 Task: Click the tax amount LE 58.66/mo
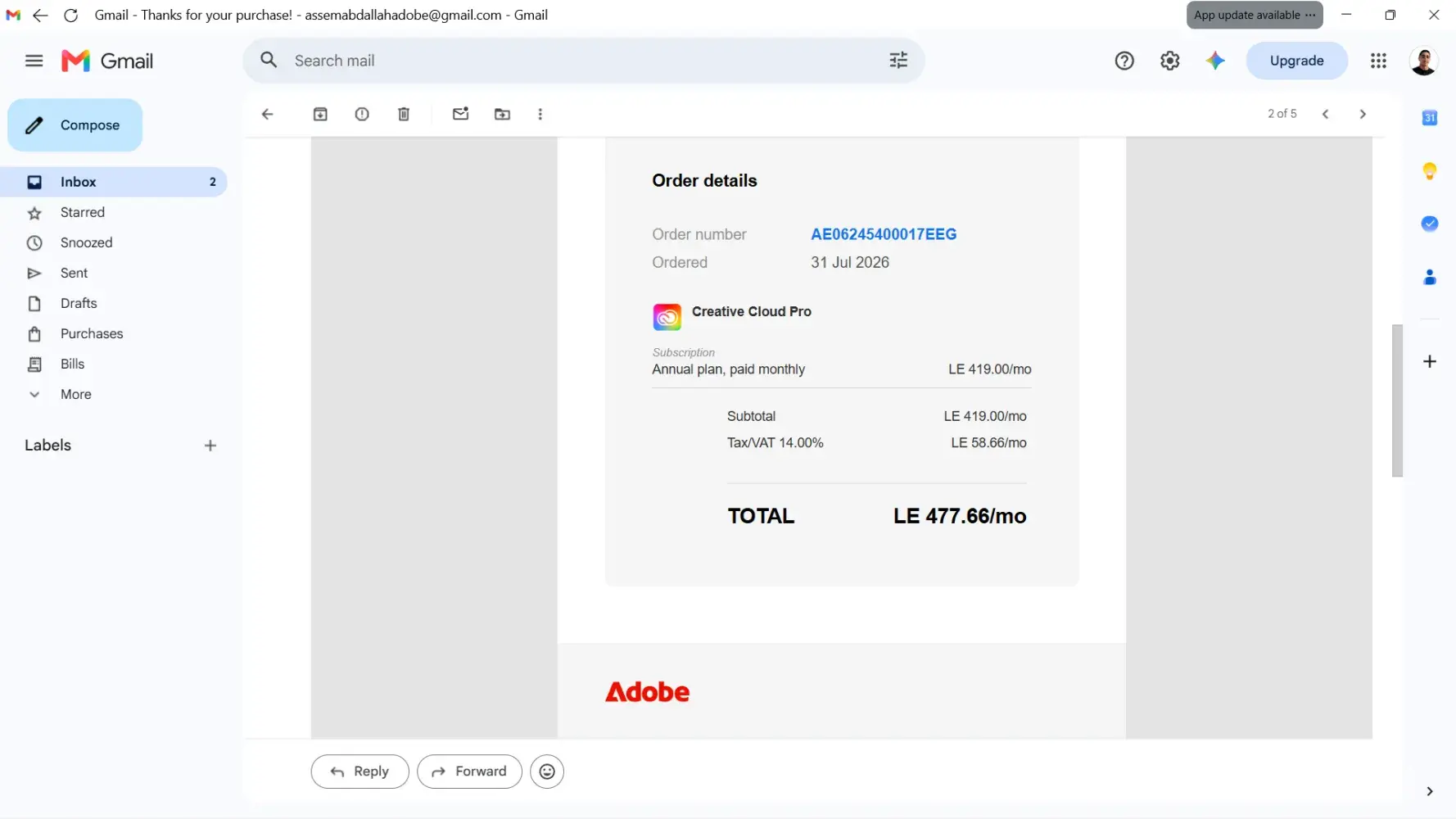[988, 443]
